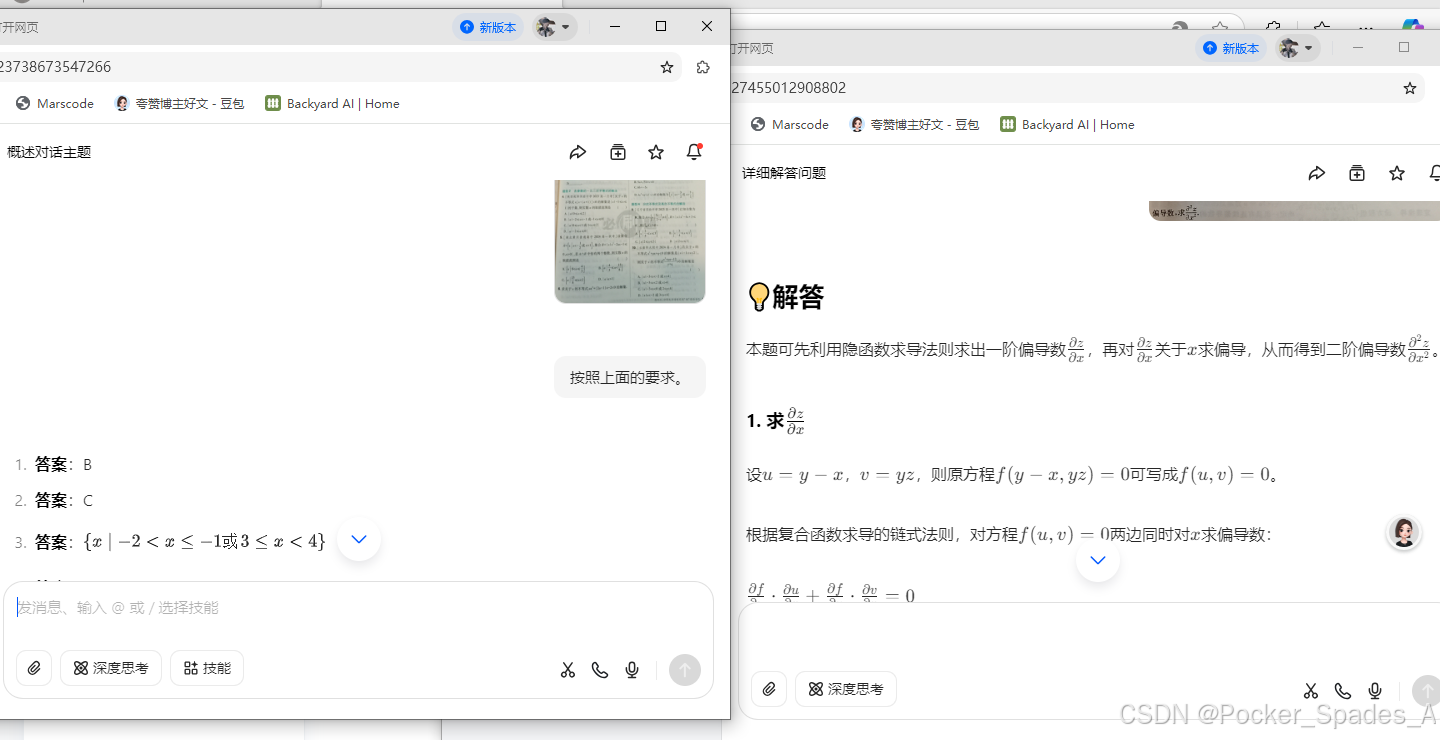Open 夸赞博主好文 - 豆包 bookmark in front window
The width and height of the screenshot is (1440, 740).
tap(180, 103)
